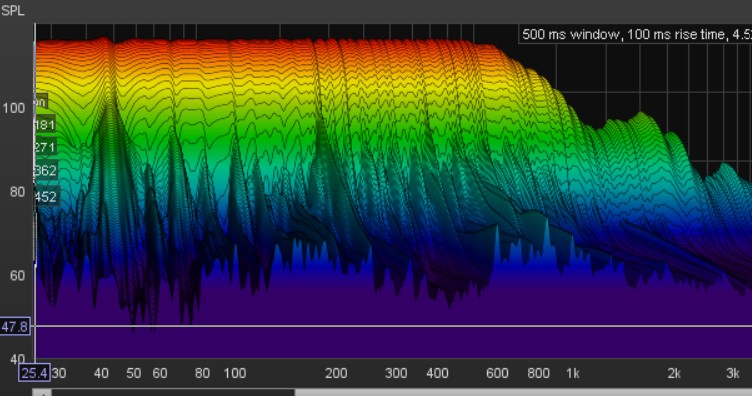Click the horizontal cursor line at 47.8 dB
Viewport: 752px width, 396px height.
click(393, 326)
